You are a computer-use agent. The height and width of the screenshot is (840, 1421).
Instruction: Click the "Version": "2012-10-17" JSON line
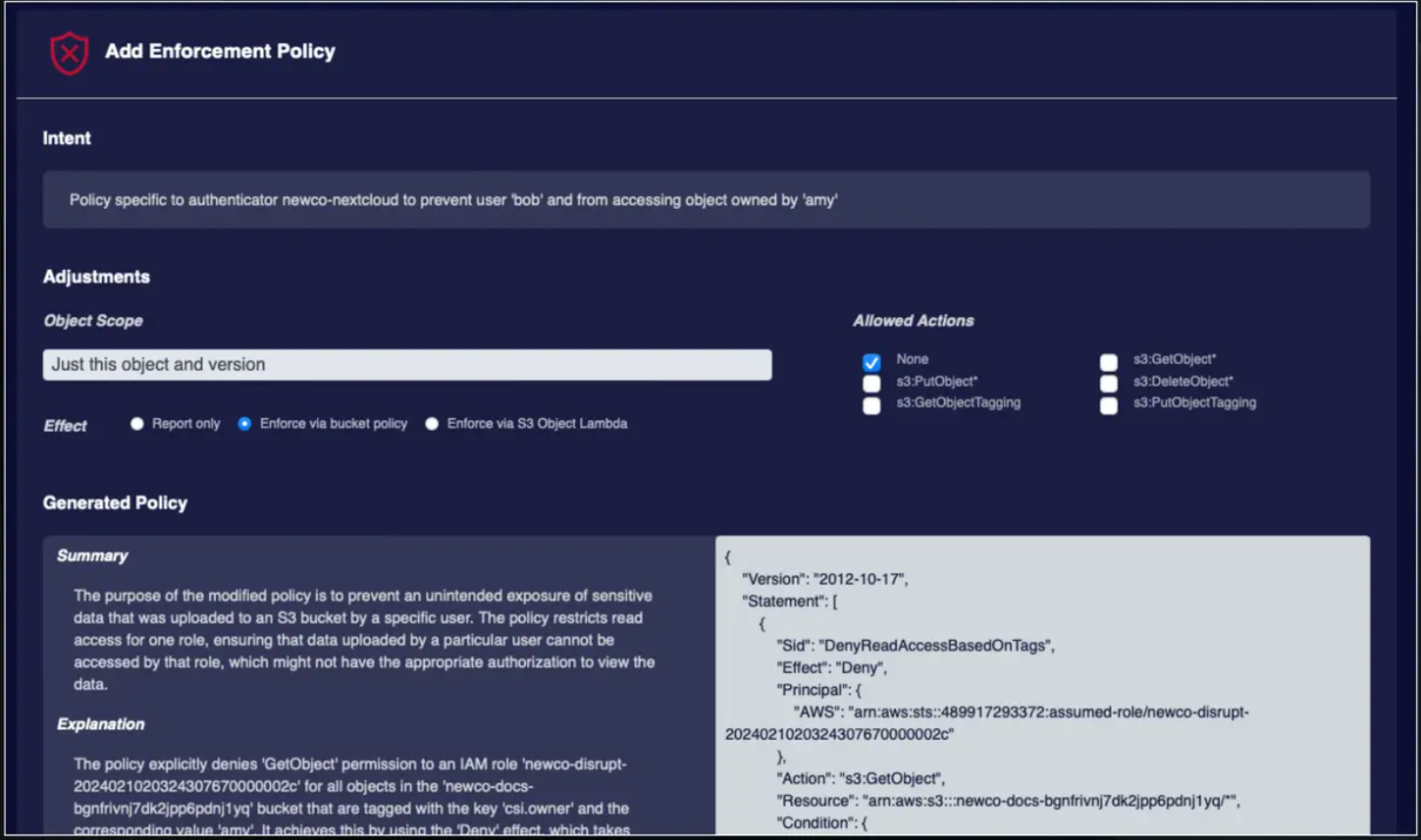coord(824,579)
